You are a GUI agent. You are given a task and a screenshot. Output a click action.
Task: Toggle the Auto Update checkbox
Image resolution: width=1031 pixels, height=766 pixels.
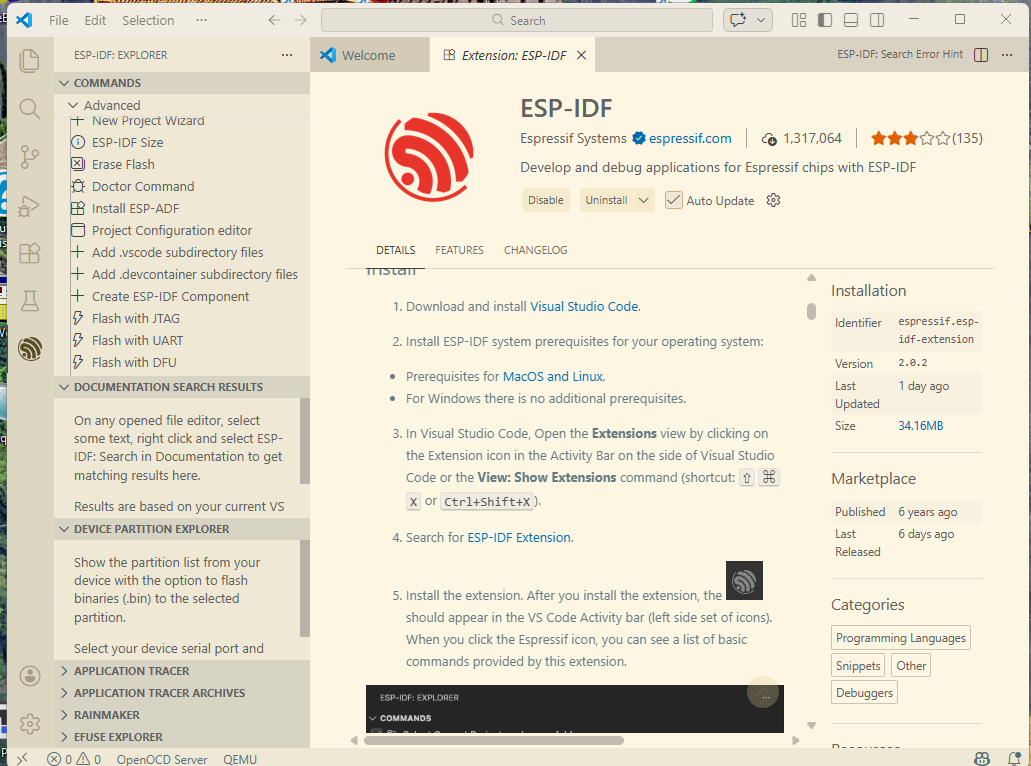click(673, 200)
